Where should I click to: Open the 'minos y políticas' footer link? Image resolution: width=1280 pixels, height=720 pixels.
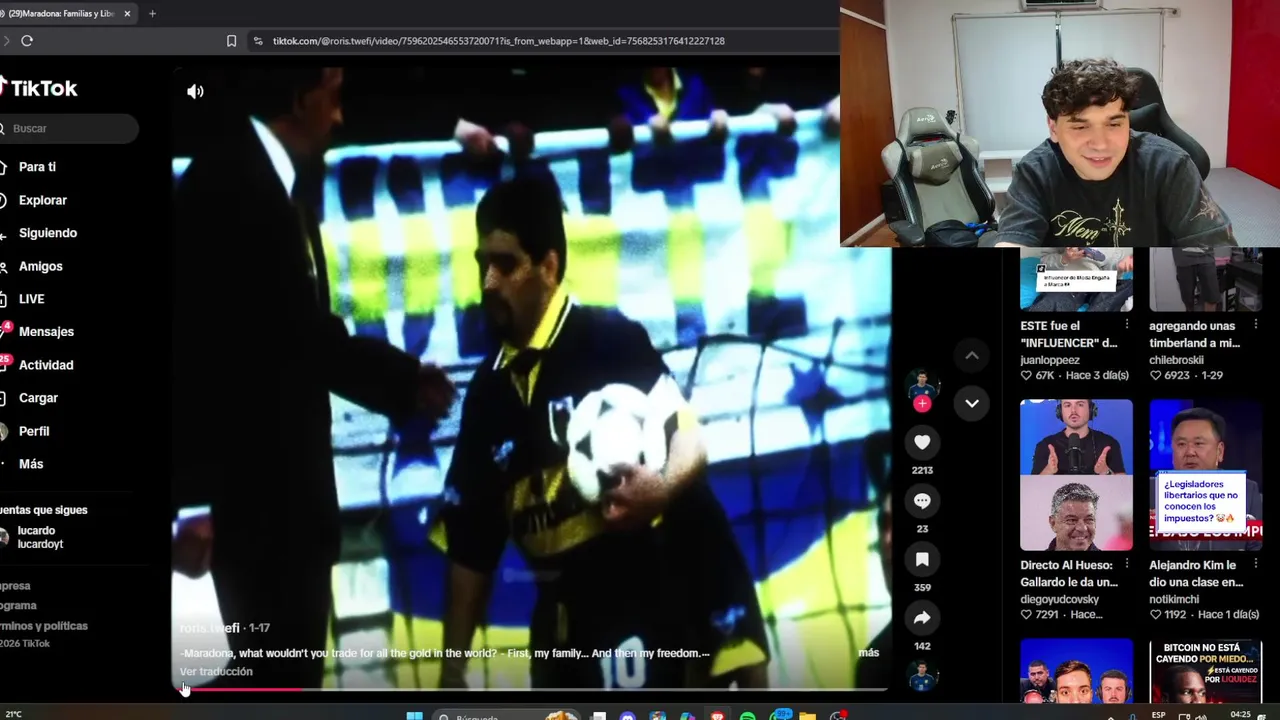point(44,626)
